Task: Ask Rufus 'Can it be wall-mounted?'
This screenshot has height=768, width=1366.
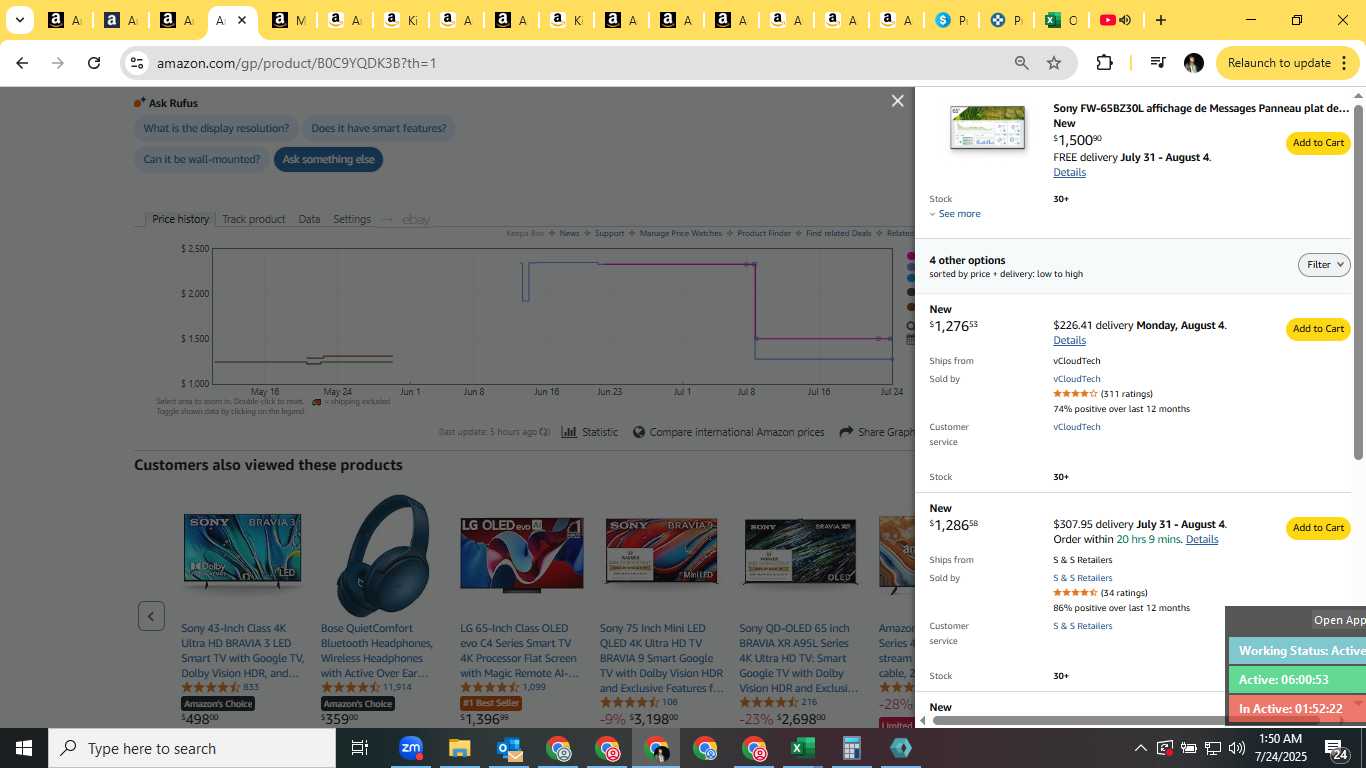Action: point(201,159)
